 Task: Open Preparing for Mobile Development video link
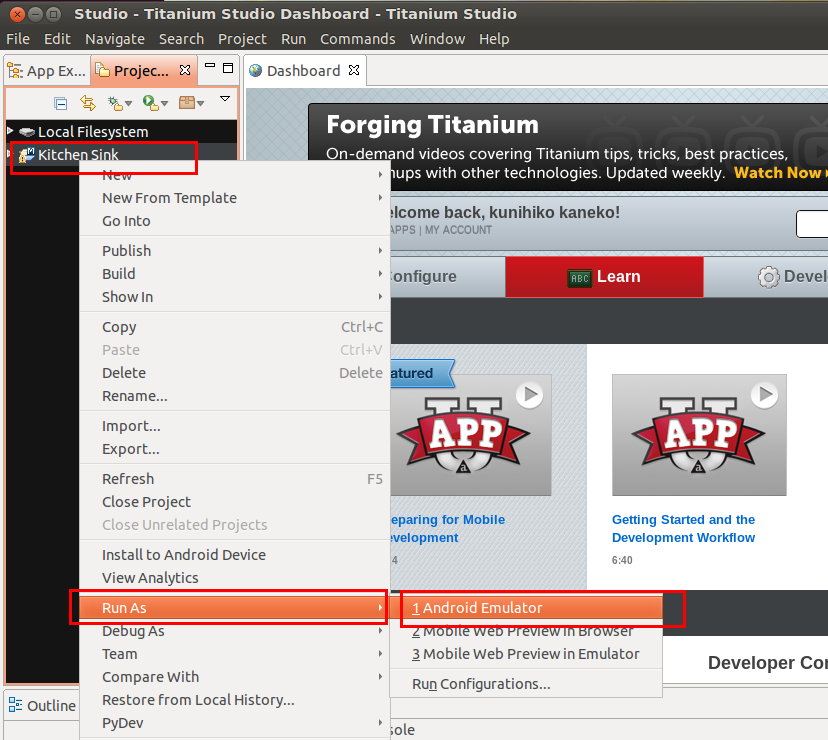(448, 529)
